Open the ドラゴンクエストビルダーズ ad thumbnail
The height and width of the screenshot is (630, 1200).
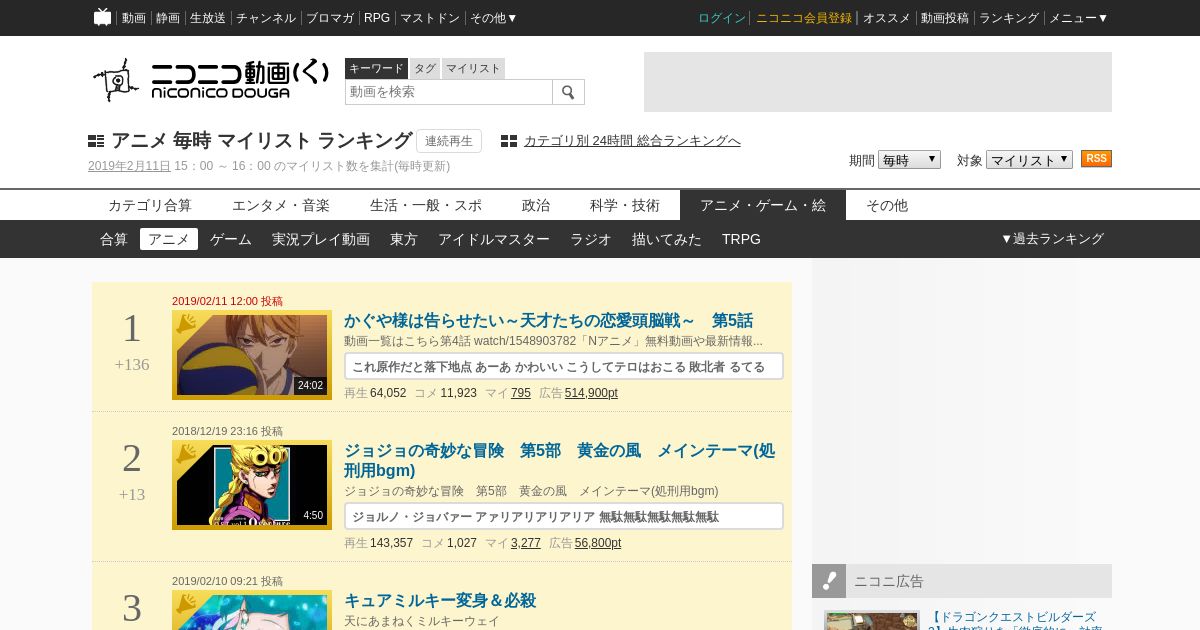[x=871, y=621]
